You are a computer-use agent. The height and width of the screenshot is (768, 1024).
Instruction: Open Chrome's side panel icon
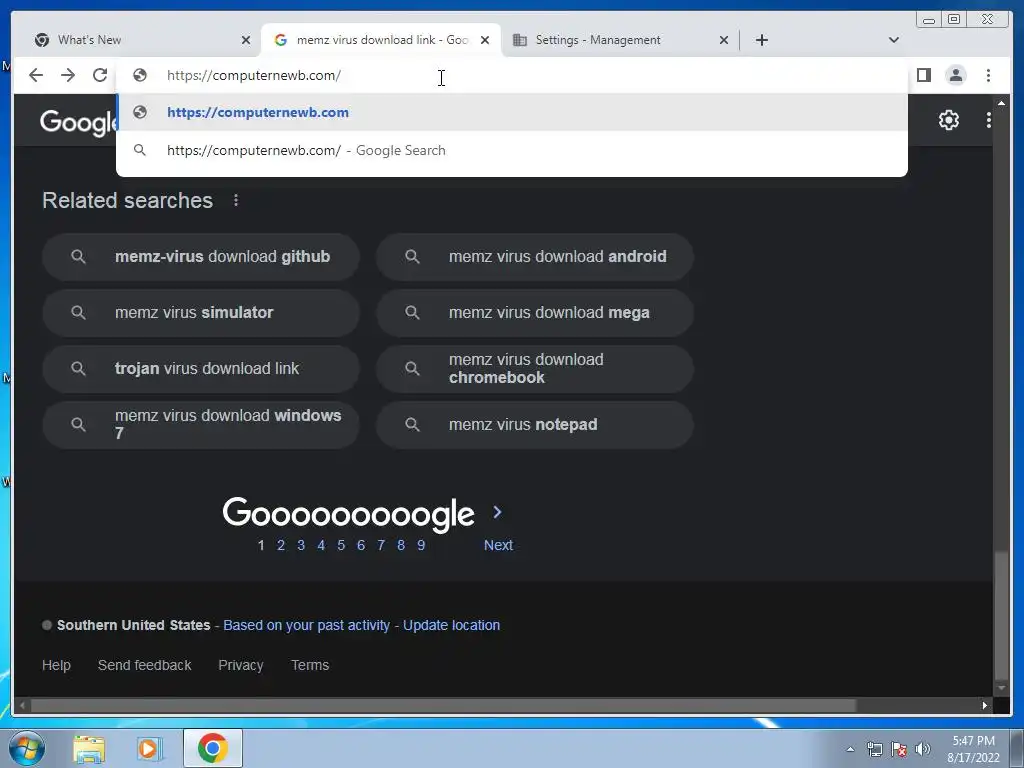point(923,75)
